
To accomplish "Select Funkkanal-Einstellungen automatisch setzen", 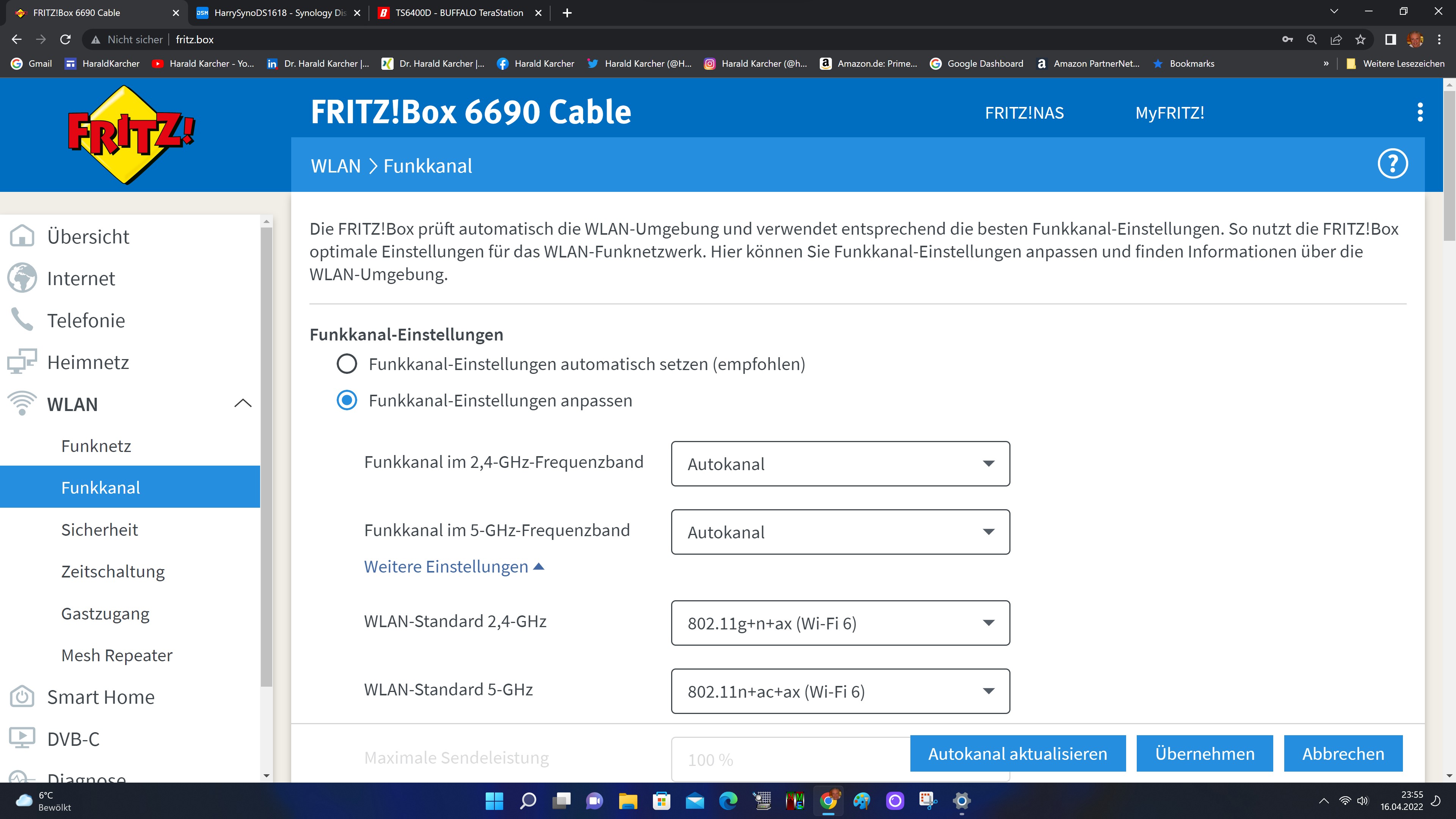I will tap(347, 364).
